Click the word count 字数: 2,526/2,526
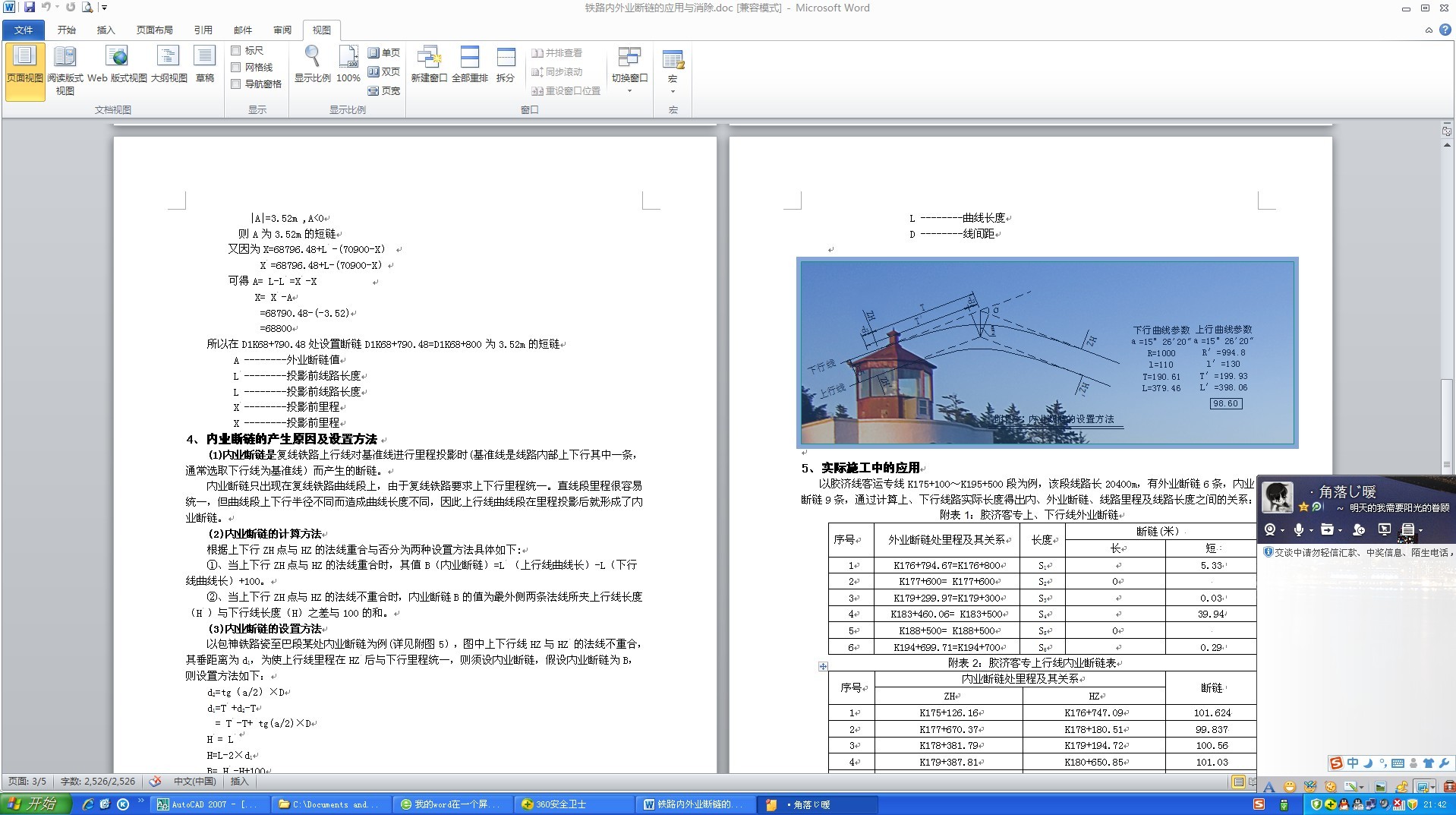1456x815 pixels. pos(98,781)
